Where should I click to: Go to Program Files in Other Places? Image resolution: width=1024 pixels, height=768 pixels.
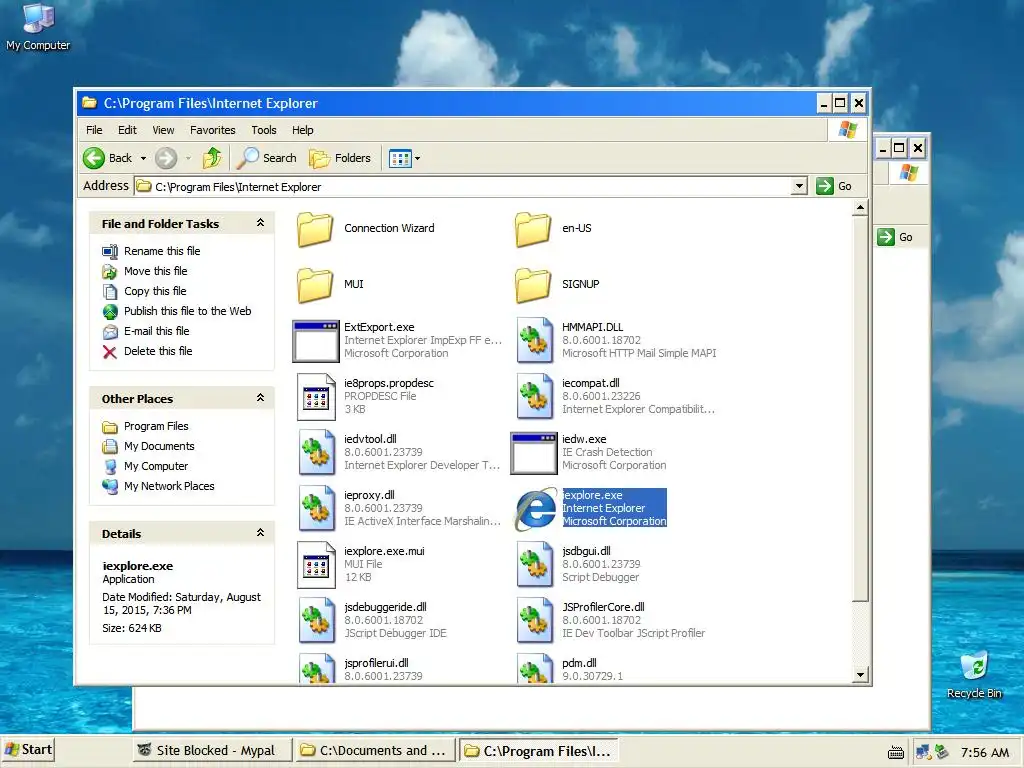156,426
